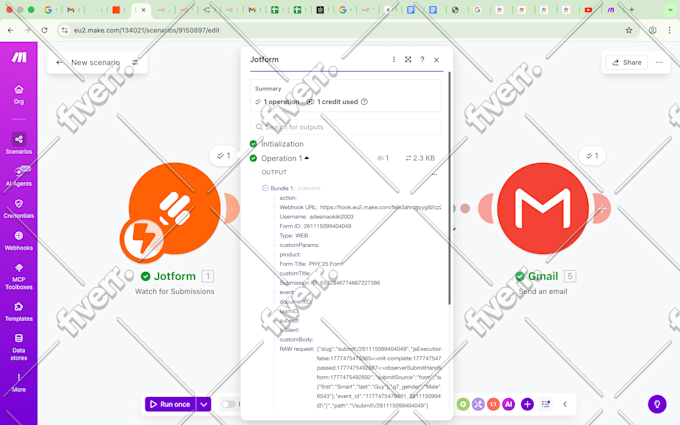The height and width of the screenshot is (425, 680).
Task: Click the Submission ID row
Action: (x=330, y=283)
